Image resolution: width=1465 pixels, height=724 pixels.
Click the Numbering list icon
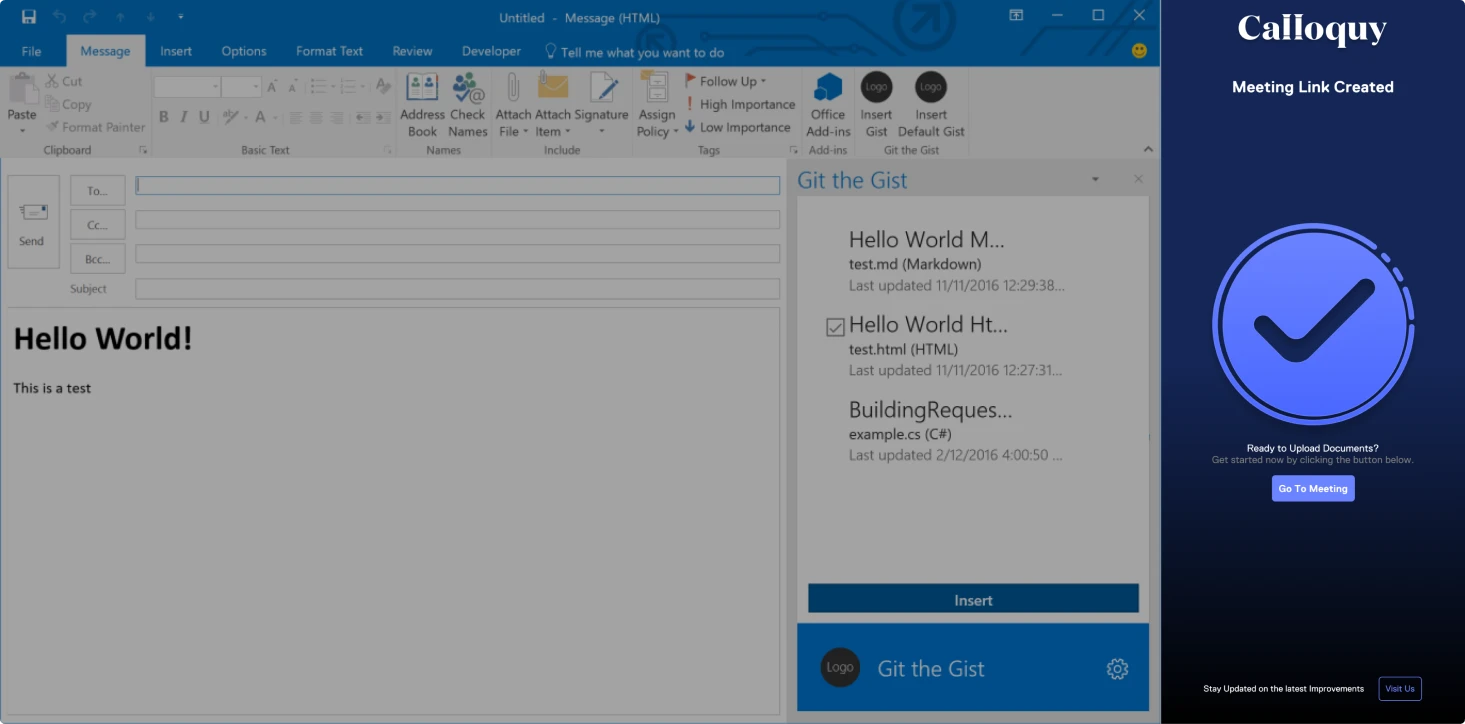(x=349, y=87)
